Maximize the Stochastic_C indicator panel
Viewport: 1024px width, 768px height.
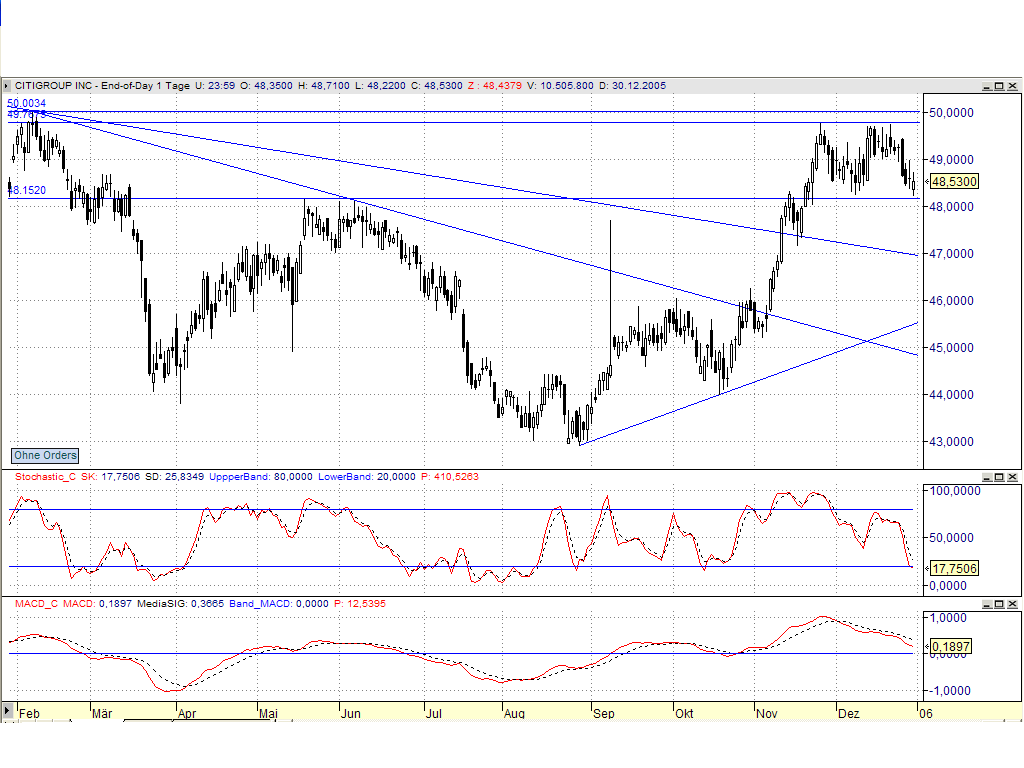999,476
